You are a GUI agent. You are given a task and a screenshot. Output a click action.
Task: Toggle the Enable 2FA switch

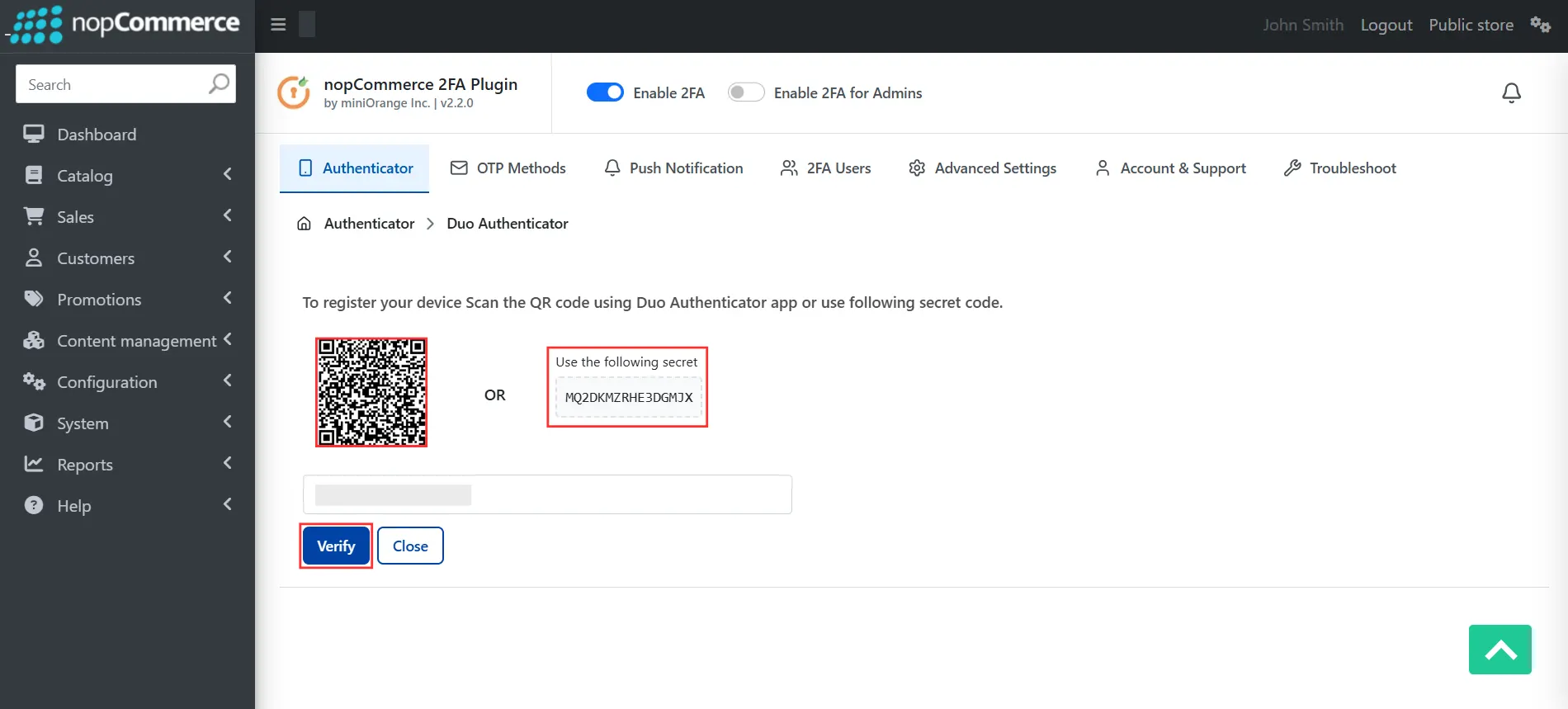click(x=605, y=92)
